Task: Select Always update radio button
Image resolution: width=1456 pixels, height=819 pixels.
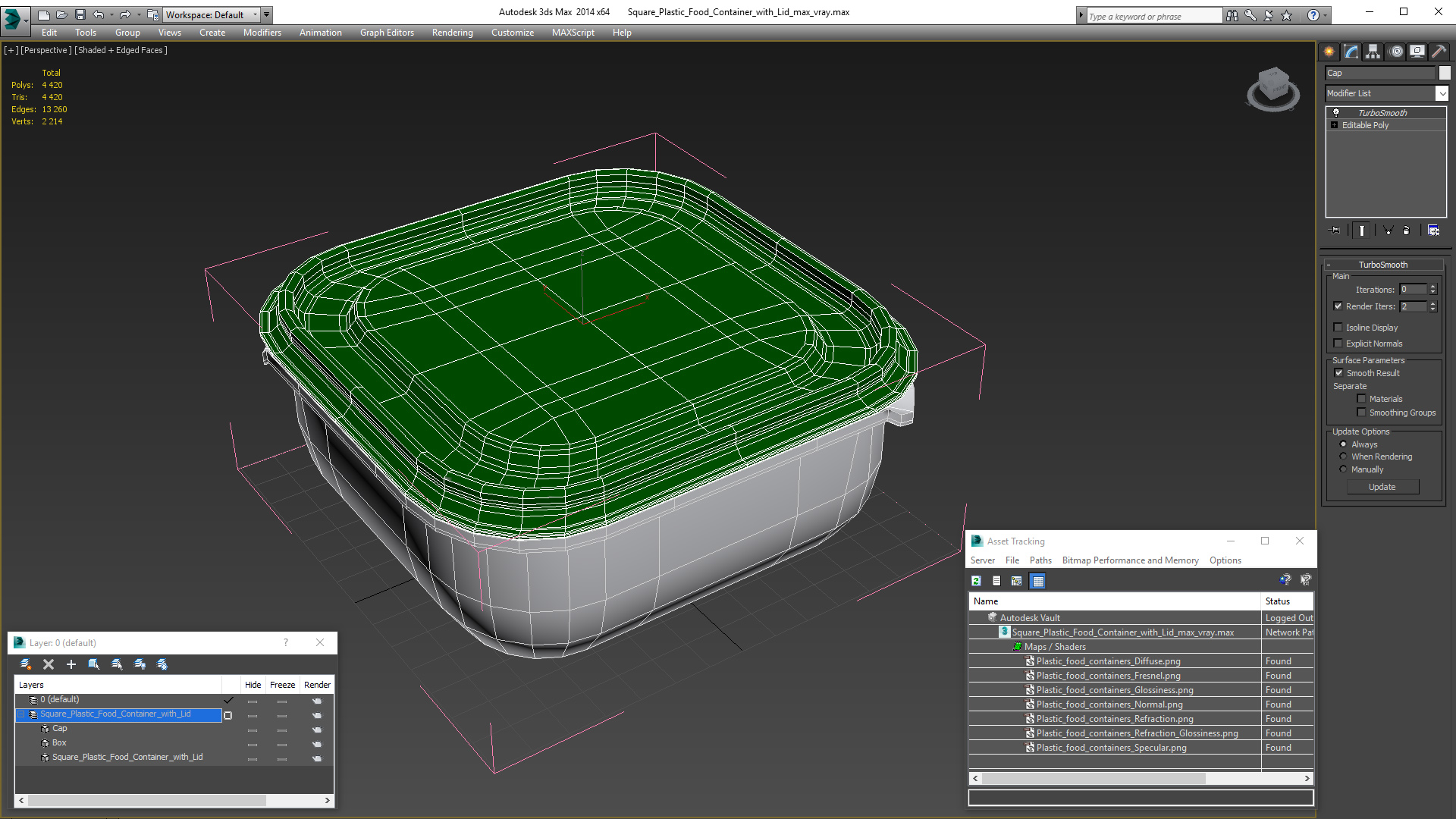Action: pyautogui.click(x=1343, y=444)
